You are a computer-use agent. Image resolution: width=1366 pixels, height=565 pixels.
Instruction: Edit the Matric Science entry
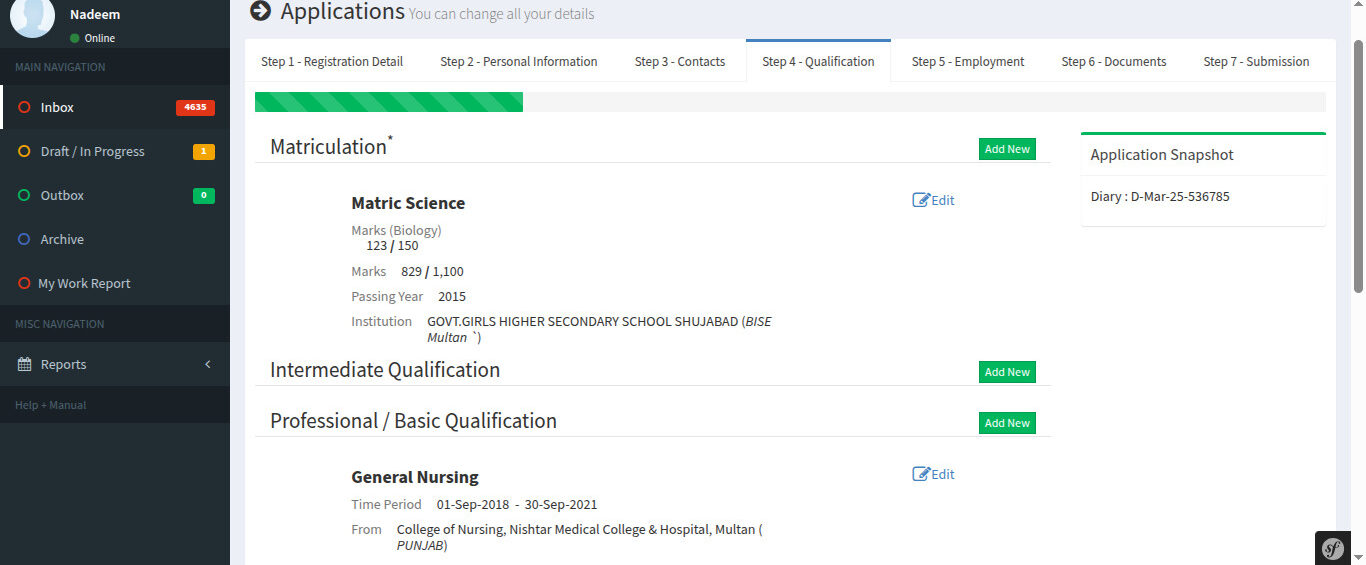[934, 200]
